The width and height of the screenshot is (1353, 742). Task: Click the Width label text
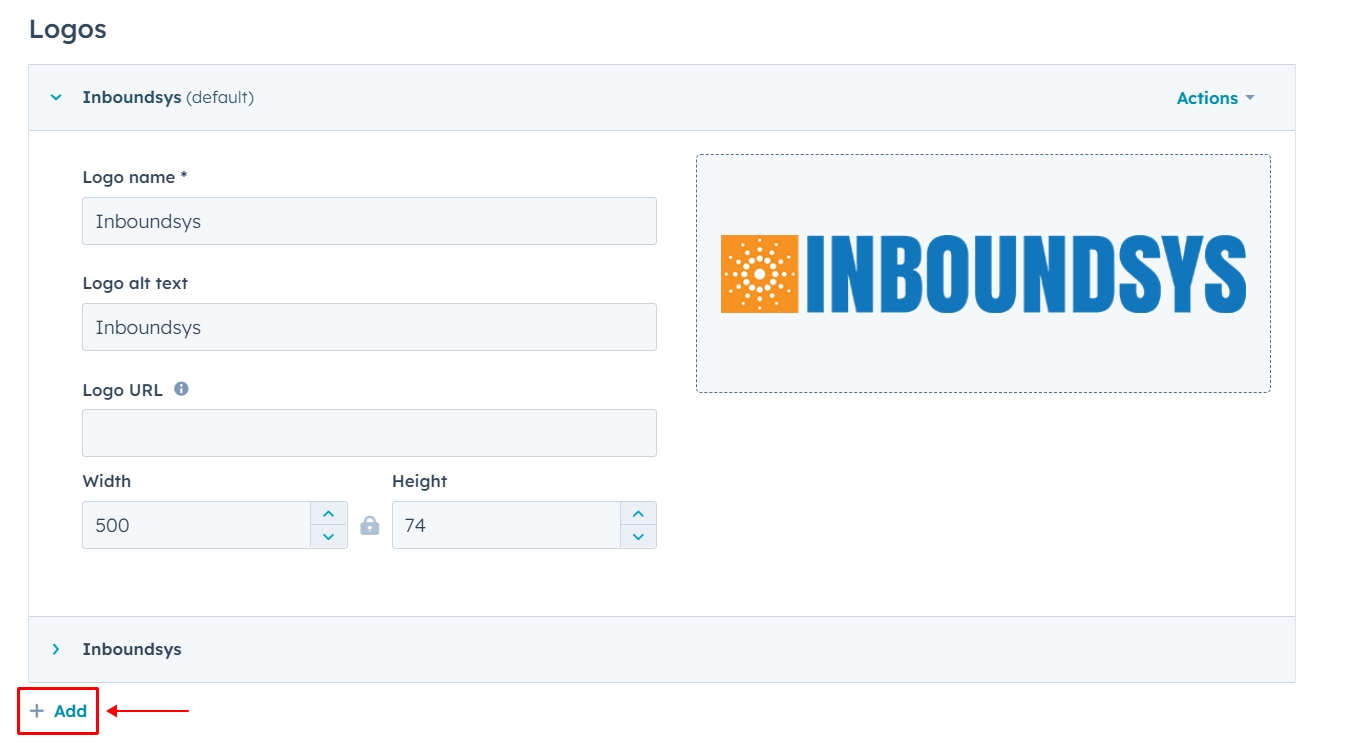pos(107,481)
